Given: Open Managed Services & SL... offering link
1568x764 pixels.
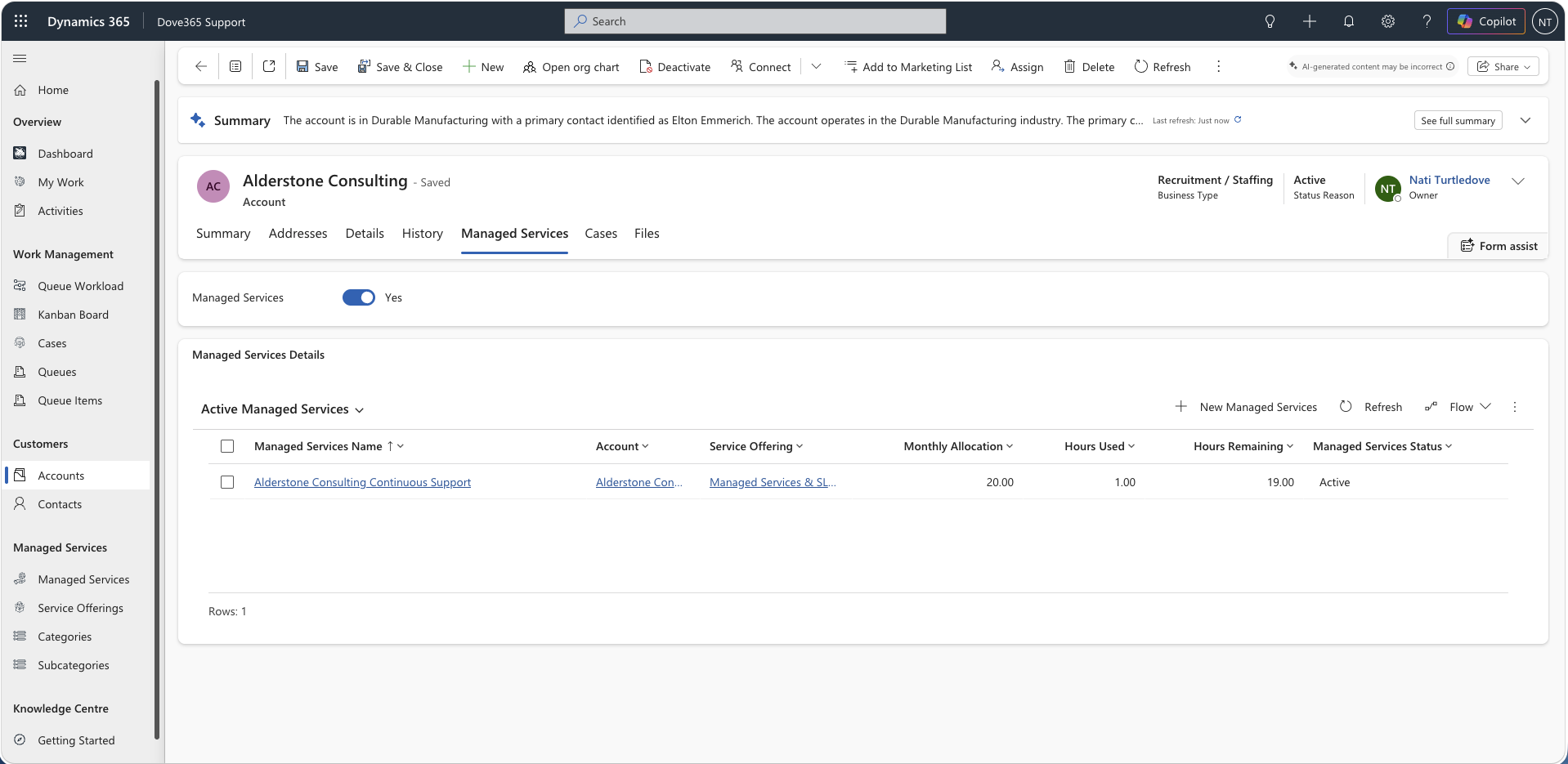Looking at the screenshot, I should [x=773, y=482].
